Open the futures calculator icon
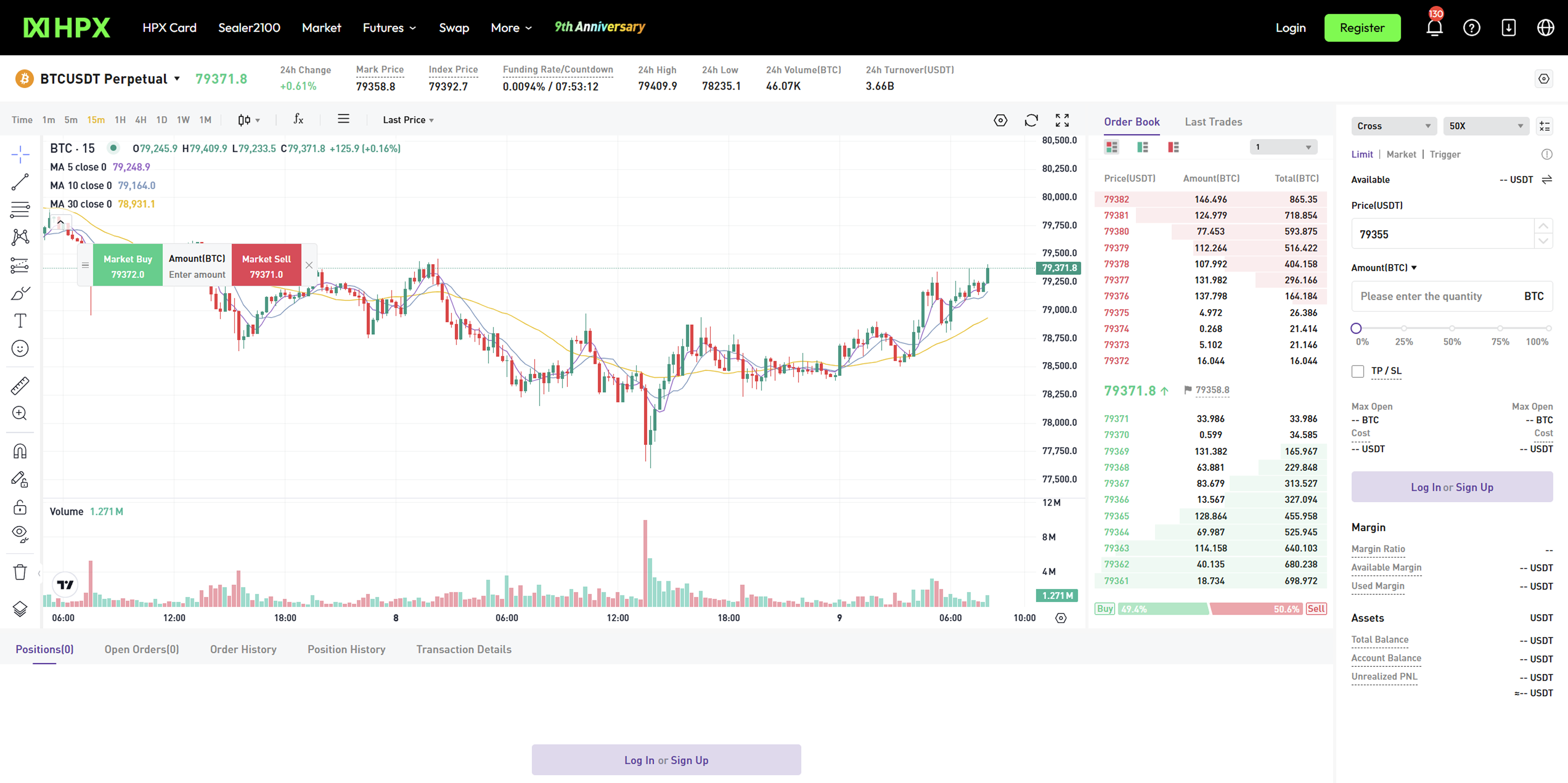 (1544, 126)
